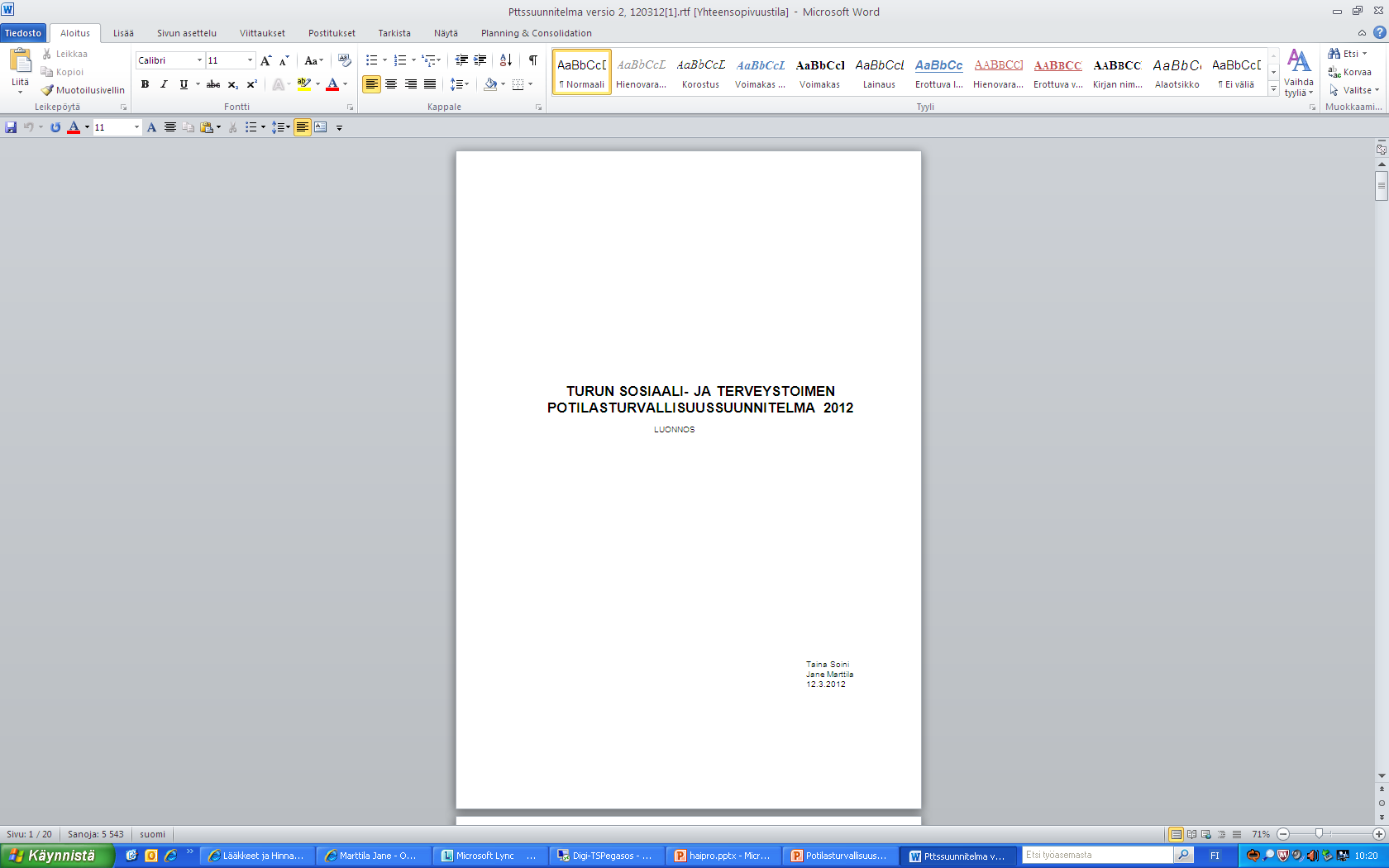Open the ribbon font size dropdown
This screenshot has width=1389, height=868.
pyautogui.click(x=250, y=60)
